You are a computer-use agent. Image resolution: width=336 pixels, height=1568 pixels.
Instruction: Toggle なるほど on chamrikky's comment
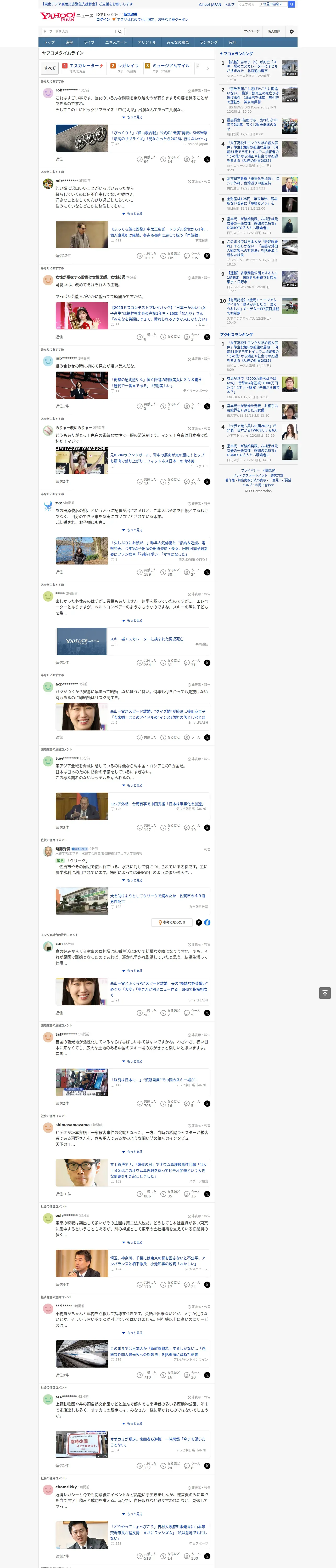pos(170,1556)
